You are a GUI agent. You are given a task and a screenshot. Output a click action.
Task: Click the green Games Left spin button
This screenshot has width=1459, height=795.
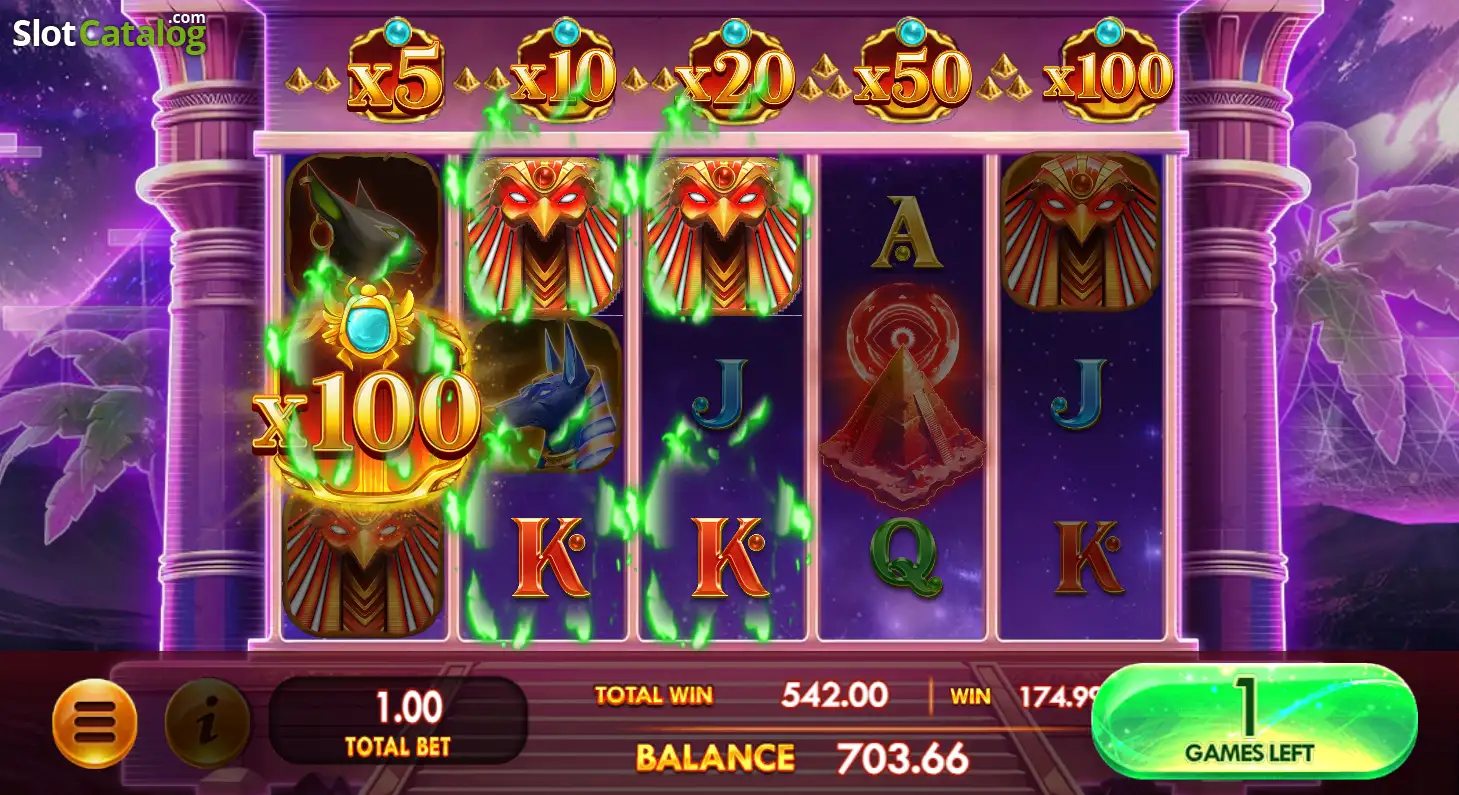1254,721
